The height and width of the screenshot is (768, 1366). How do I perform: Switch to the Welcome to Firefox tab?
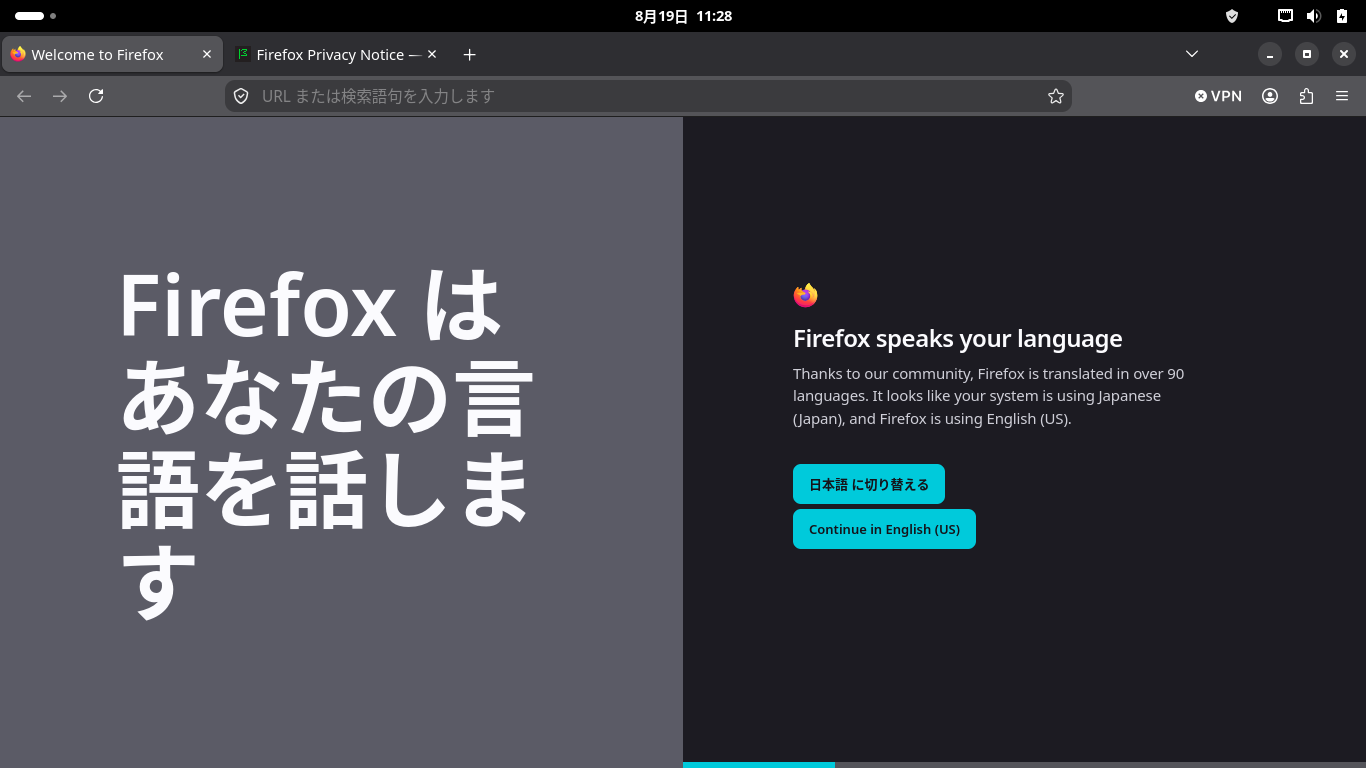click(x=112, y=54)
